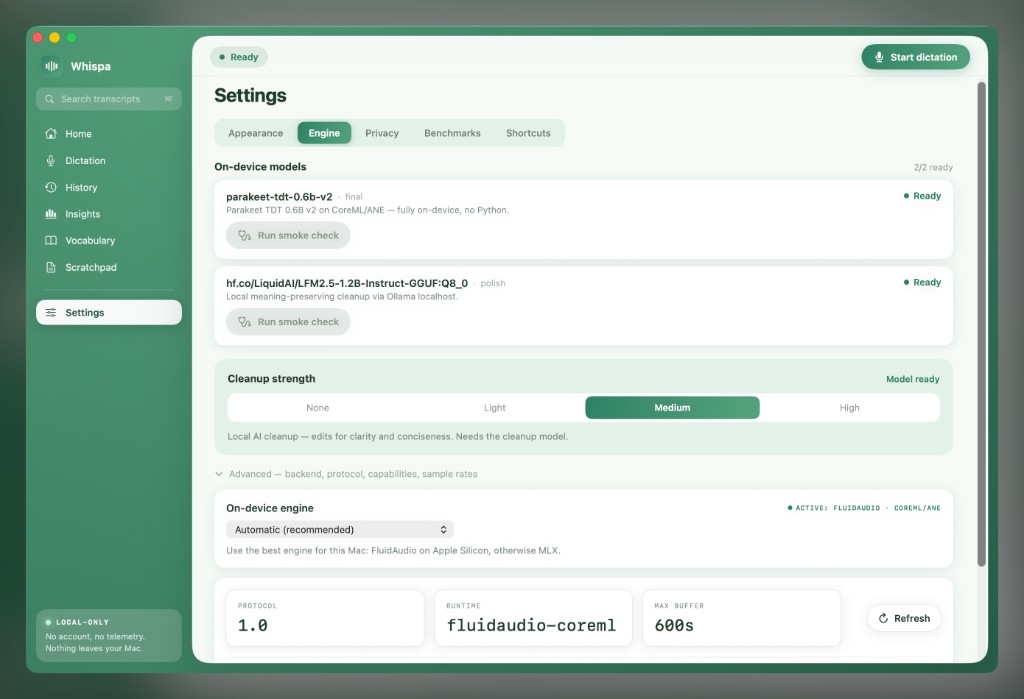Image resolution: width=1024 pixels, height=699 pixels.
Task: Collapse the Advanced section chevron
Action: click(x=219, y=474)
